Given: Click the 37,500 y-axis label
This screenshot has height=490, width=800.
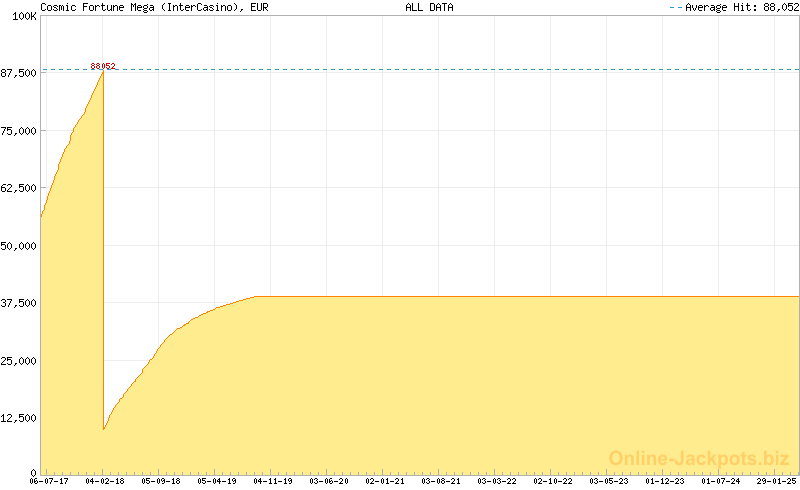Looking at the screenshot, I should 20,303.
